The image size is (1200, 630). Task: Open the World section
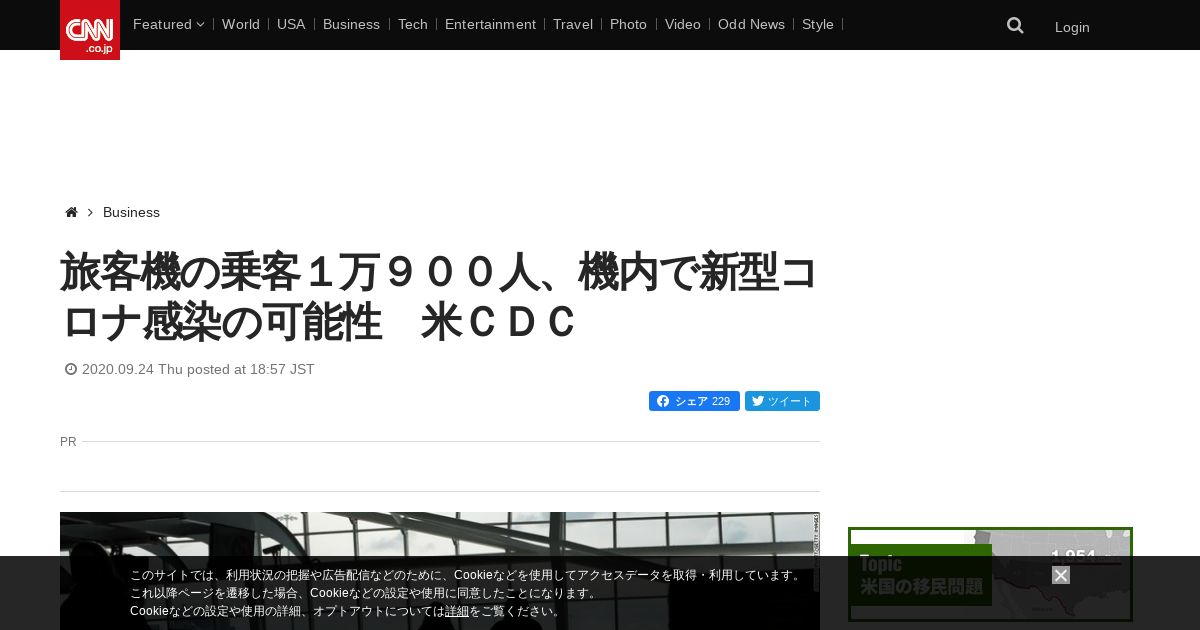[241, 24]
